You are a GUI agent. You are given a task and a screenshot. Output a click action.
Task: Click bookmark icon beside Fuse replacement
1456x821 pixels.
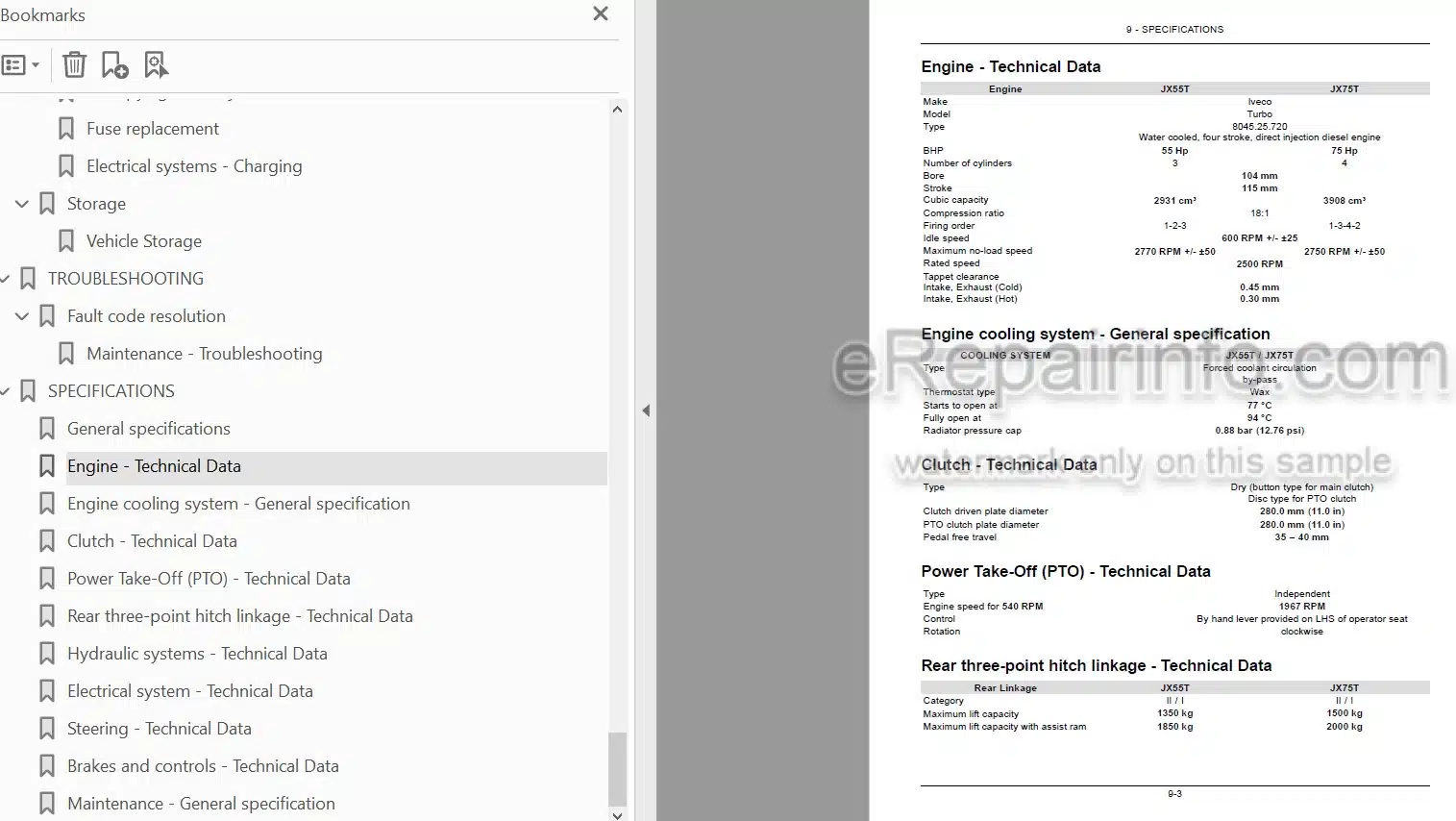(66, 129)
